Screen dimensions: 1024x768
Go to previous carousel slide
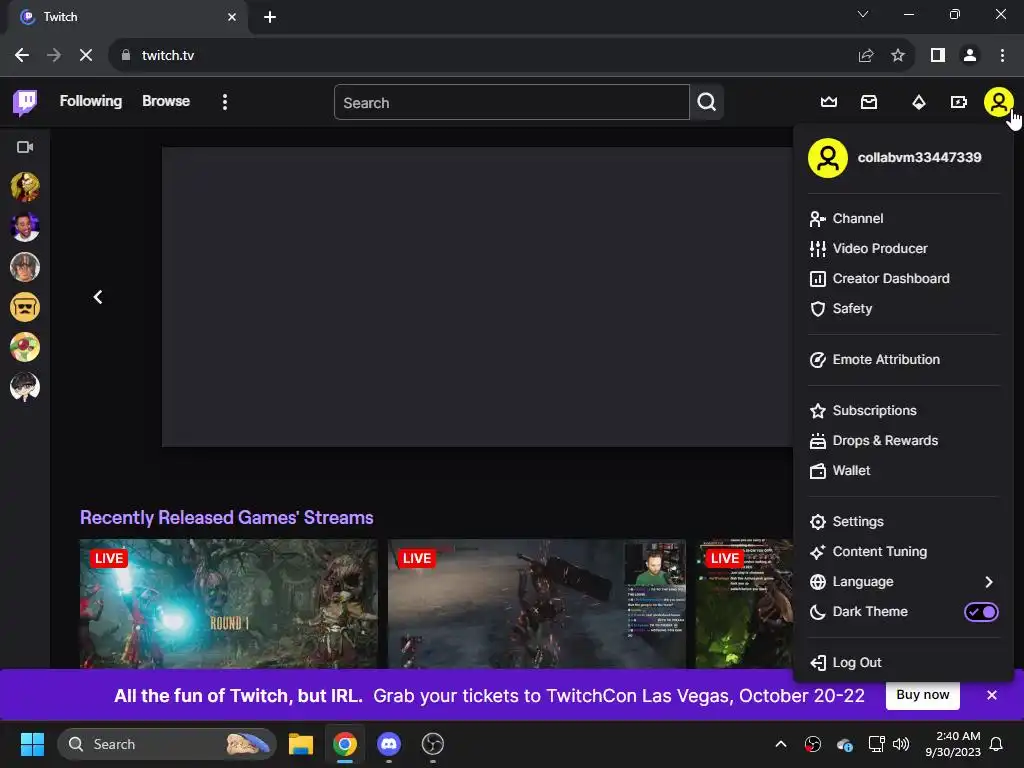(x=98, y=297)
